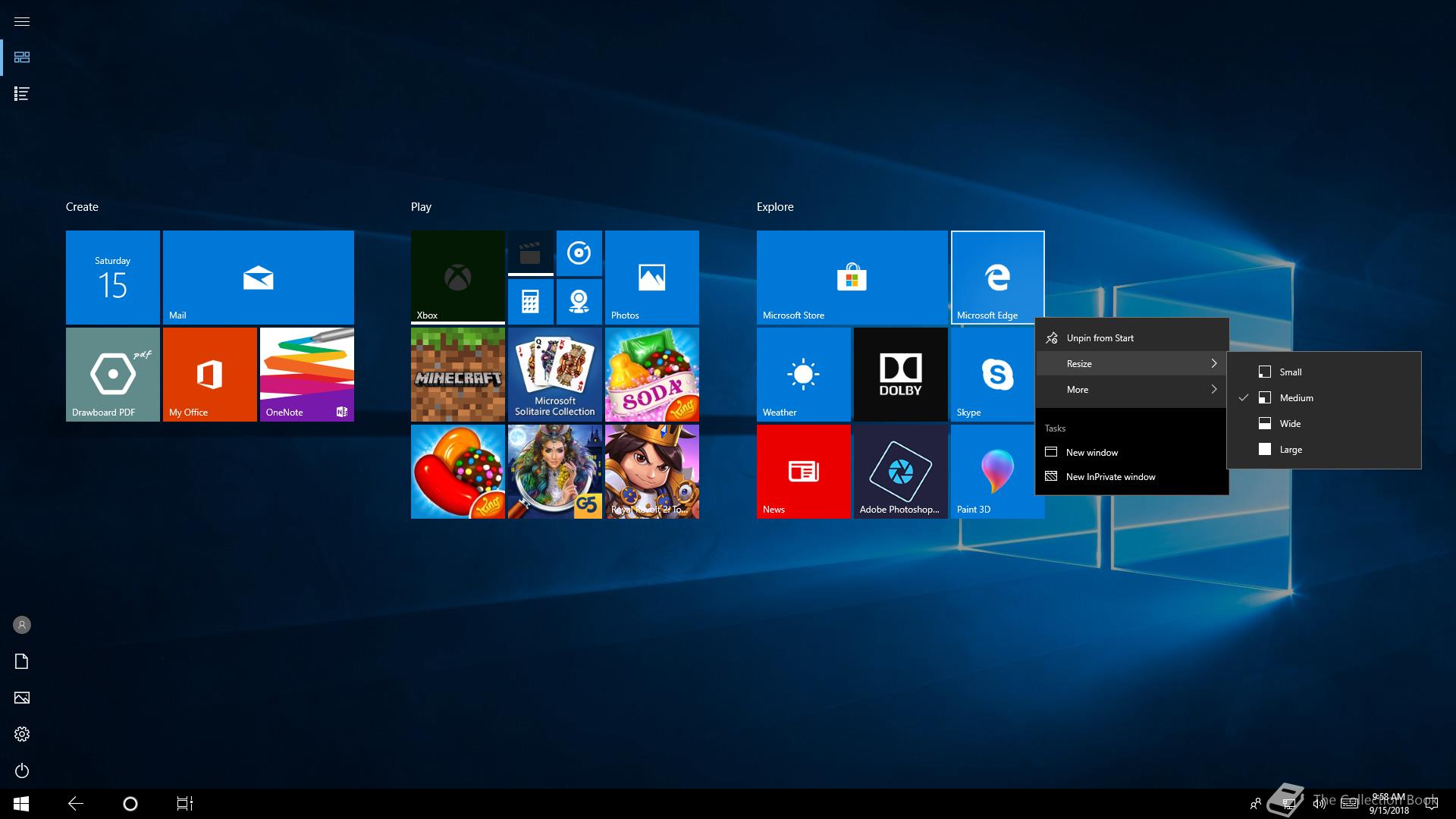This screenshot has width=1456, height=819.
Task: Launch the Adobe Photoshop tile
Action: coord(901,472)
